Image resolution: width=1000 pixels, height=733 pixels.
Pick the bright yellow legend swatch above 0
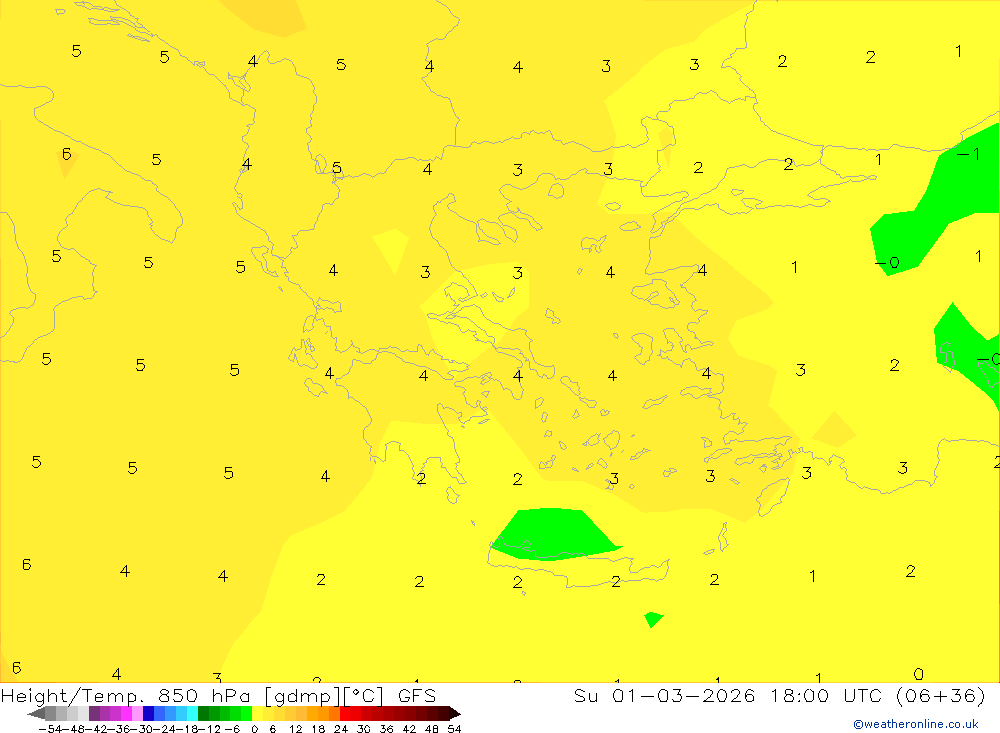(x=257, y=714)
